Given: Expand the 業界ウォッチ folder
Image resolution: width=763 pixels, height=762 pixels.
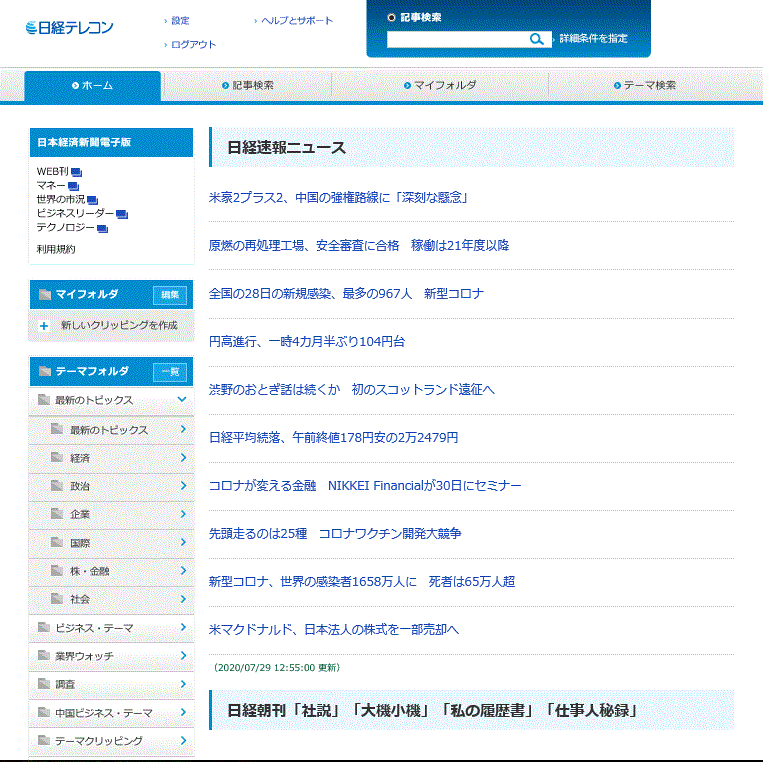Looking at the screenshot, I should (x=183, y=656).
